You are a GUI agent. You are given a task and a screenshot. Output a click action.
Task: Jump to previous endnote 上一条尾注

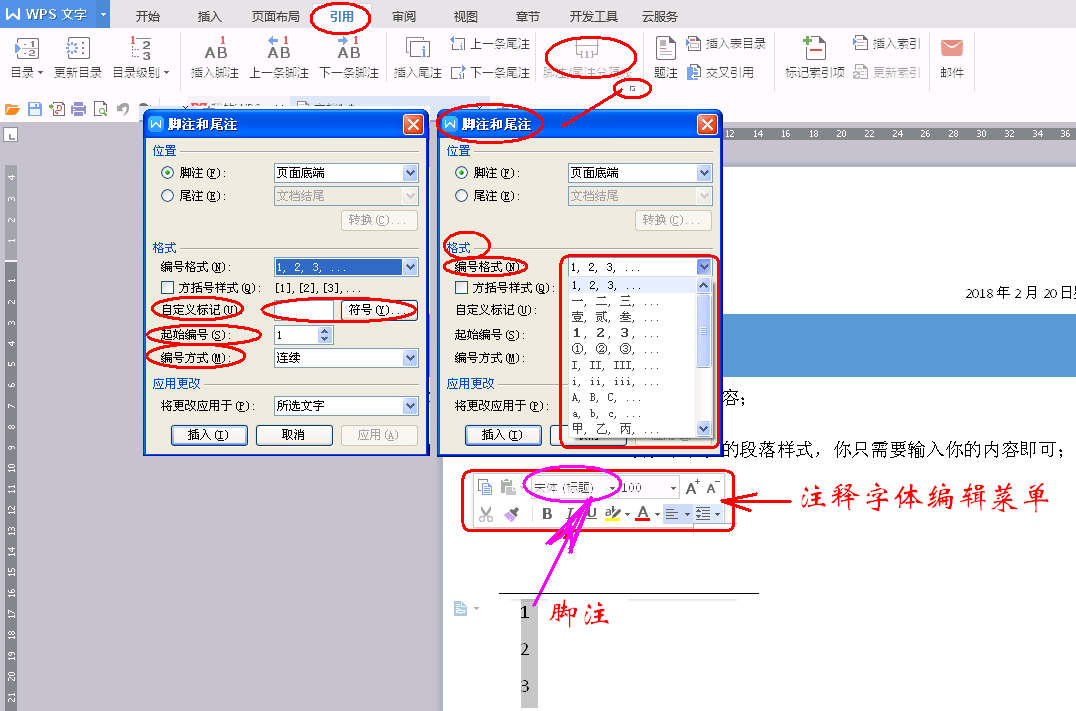pos(490,44)
